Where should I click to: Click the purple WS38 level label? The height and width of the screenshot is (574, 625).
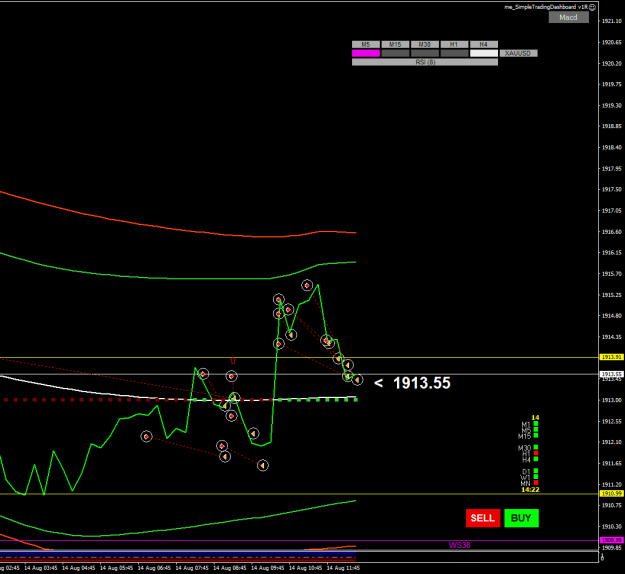460,545
